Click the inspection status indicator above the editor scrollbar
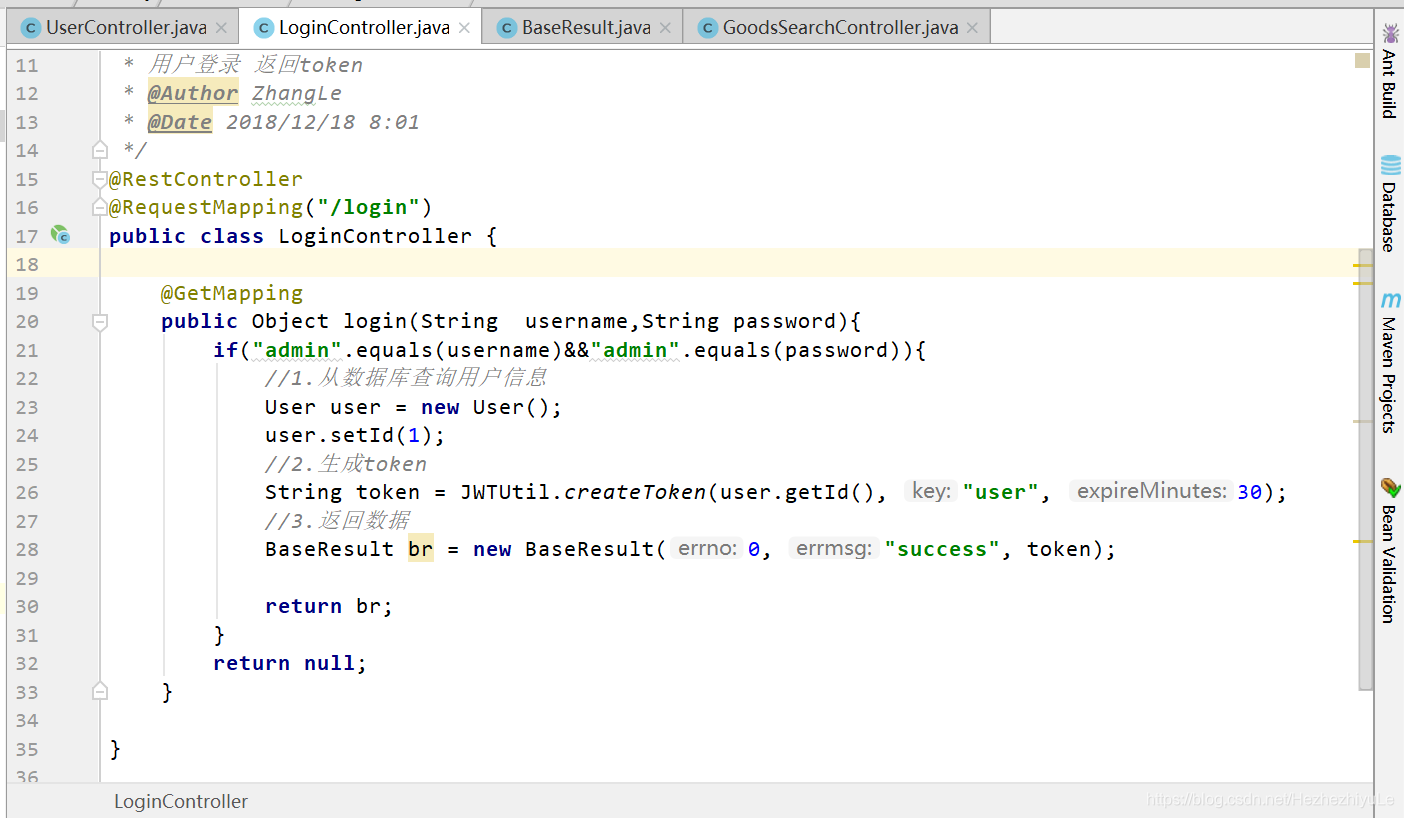Screen dimensions: 1404x818 (x=1362, y=60)
